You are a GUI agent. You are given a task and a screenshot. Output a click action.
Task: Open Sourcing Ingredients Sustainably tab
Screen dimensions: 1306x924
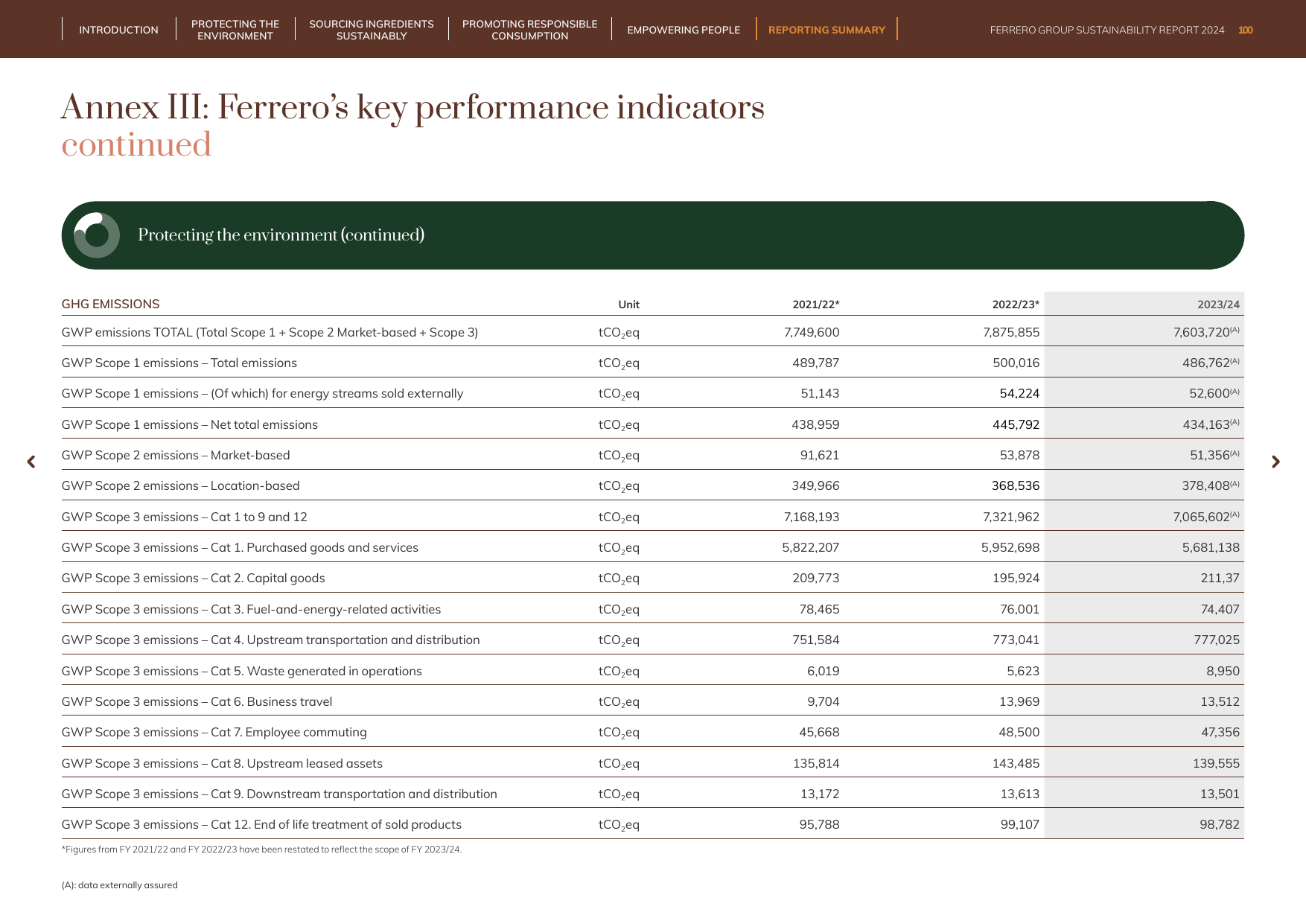372,30
